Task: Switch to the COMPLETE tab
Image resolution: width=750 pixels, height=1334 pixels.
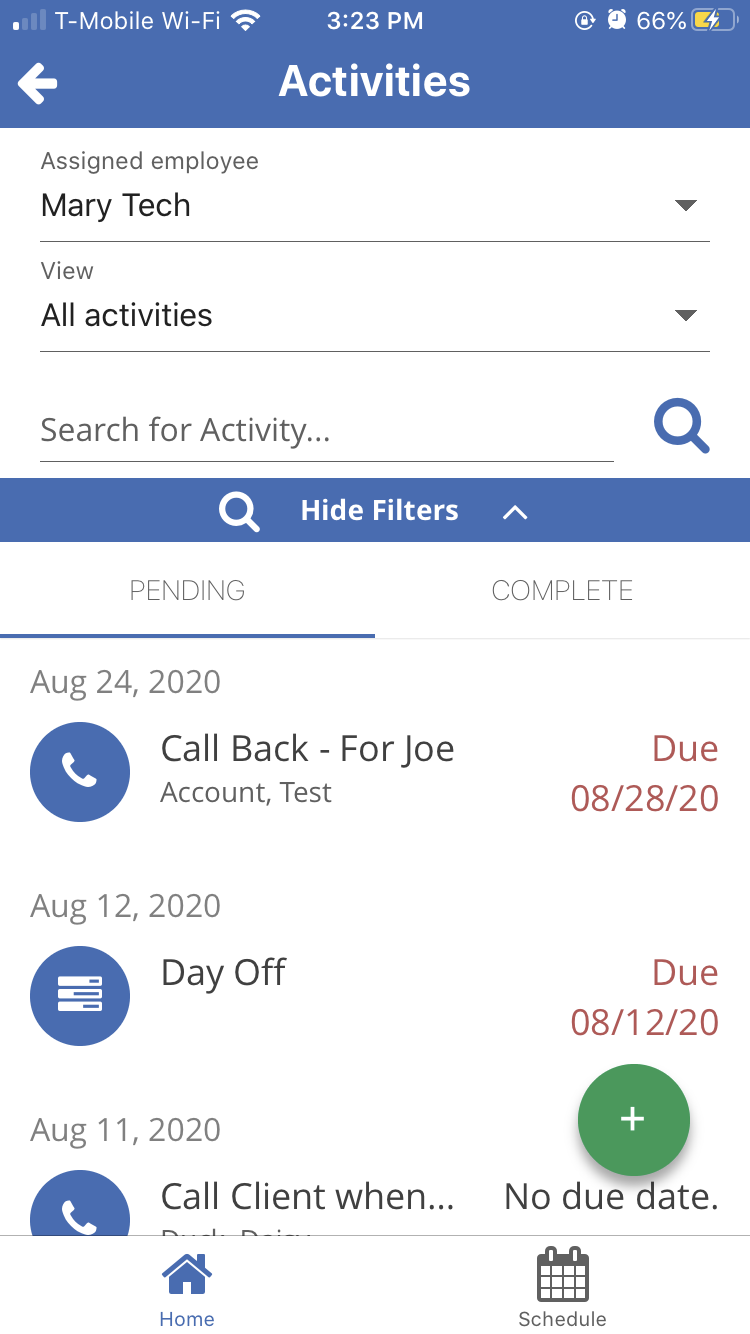Action: 562,591
